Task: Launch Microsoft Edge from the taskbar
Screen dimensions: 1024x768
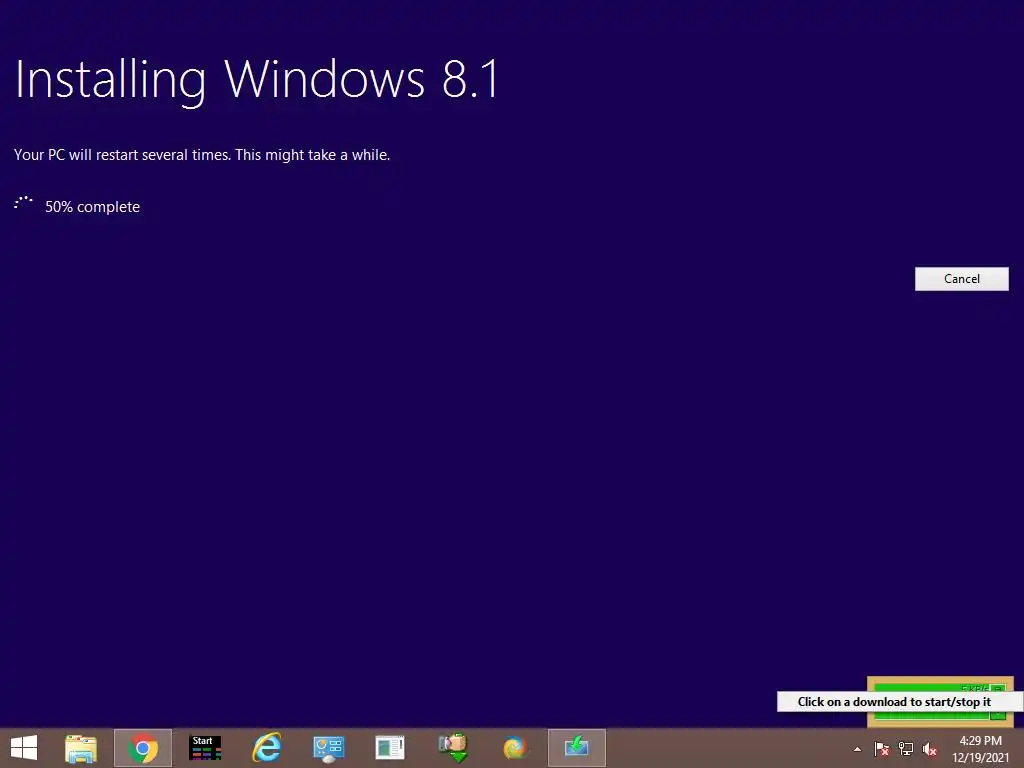Action: point(515,748)
